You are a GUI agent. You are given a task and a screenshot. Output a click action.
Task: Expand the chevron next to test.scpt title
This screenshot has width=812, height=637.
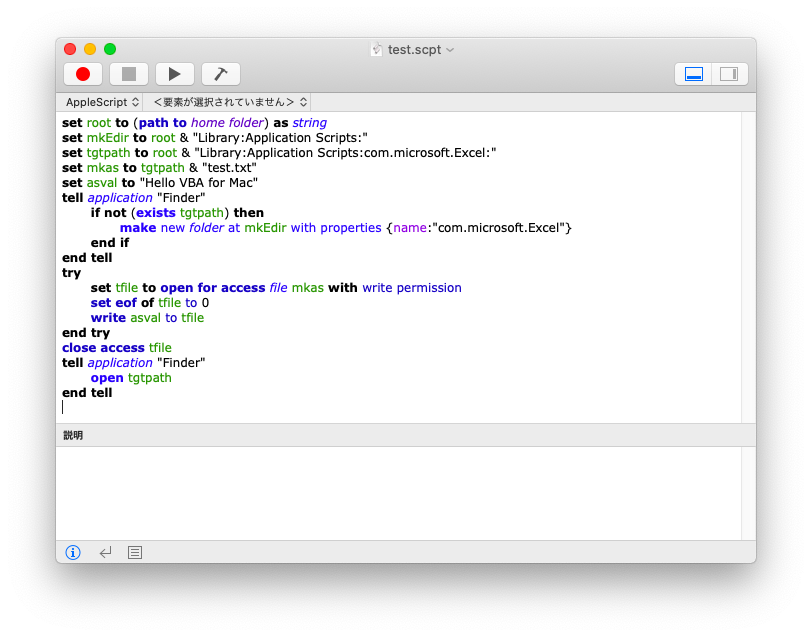pos(450,49)
